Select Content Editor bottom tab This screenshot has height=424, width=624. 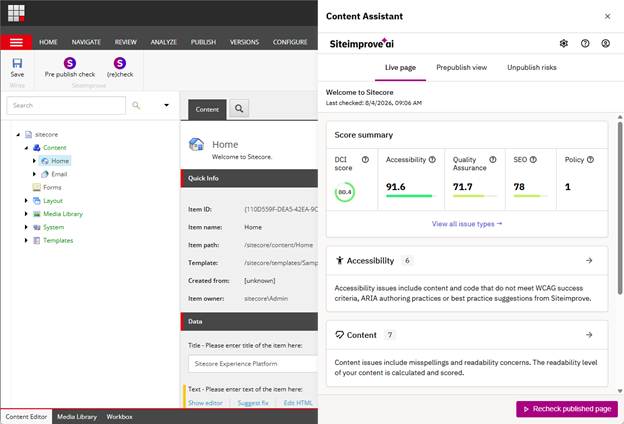(x=26, y=417)
